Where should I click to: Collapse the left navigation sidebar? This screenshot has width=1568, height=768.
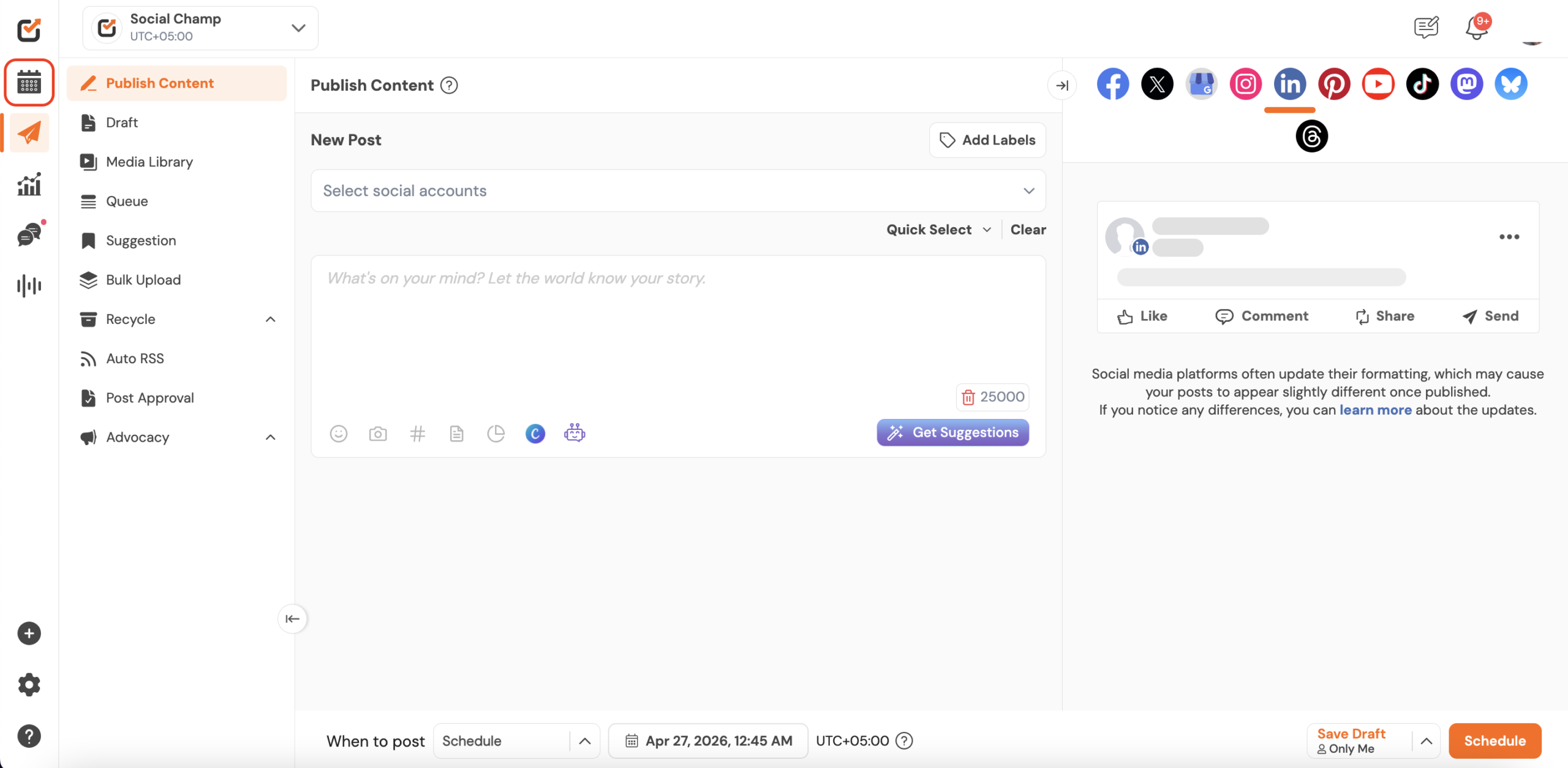click(x=292, y=619)
